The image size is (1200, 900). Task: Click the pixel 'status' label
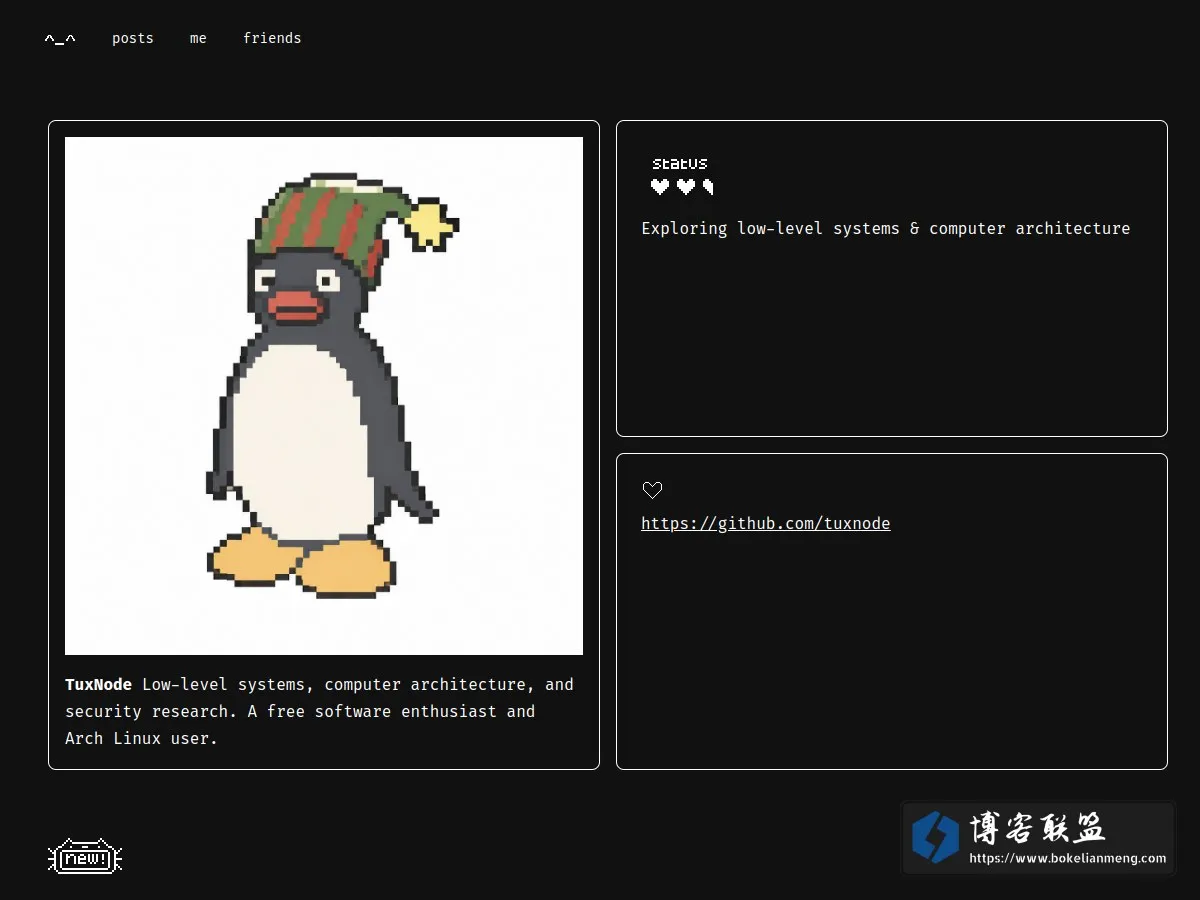(680, 163)
